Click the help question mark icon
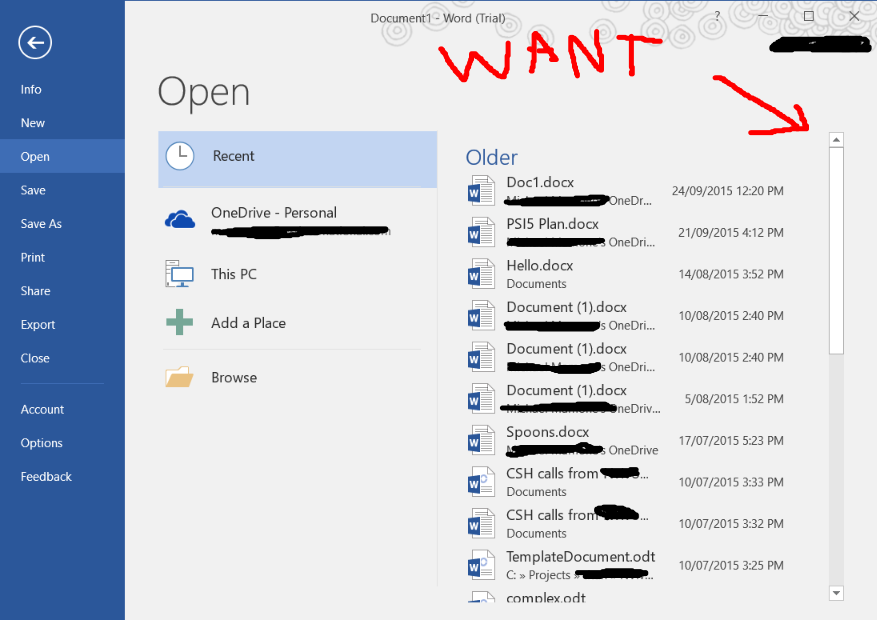The image size is (877, 620). point(717,17)
